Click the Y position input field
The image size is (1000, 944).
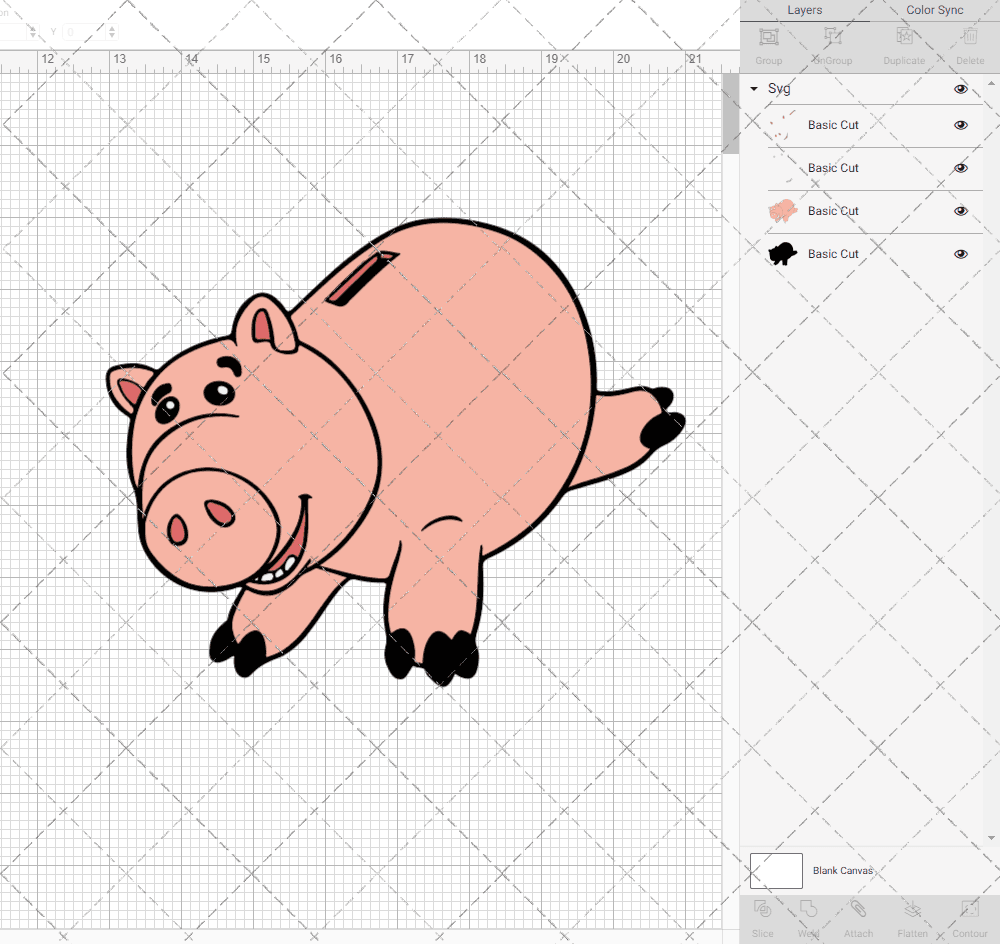coord(84,32)
